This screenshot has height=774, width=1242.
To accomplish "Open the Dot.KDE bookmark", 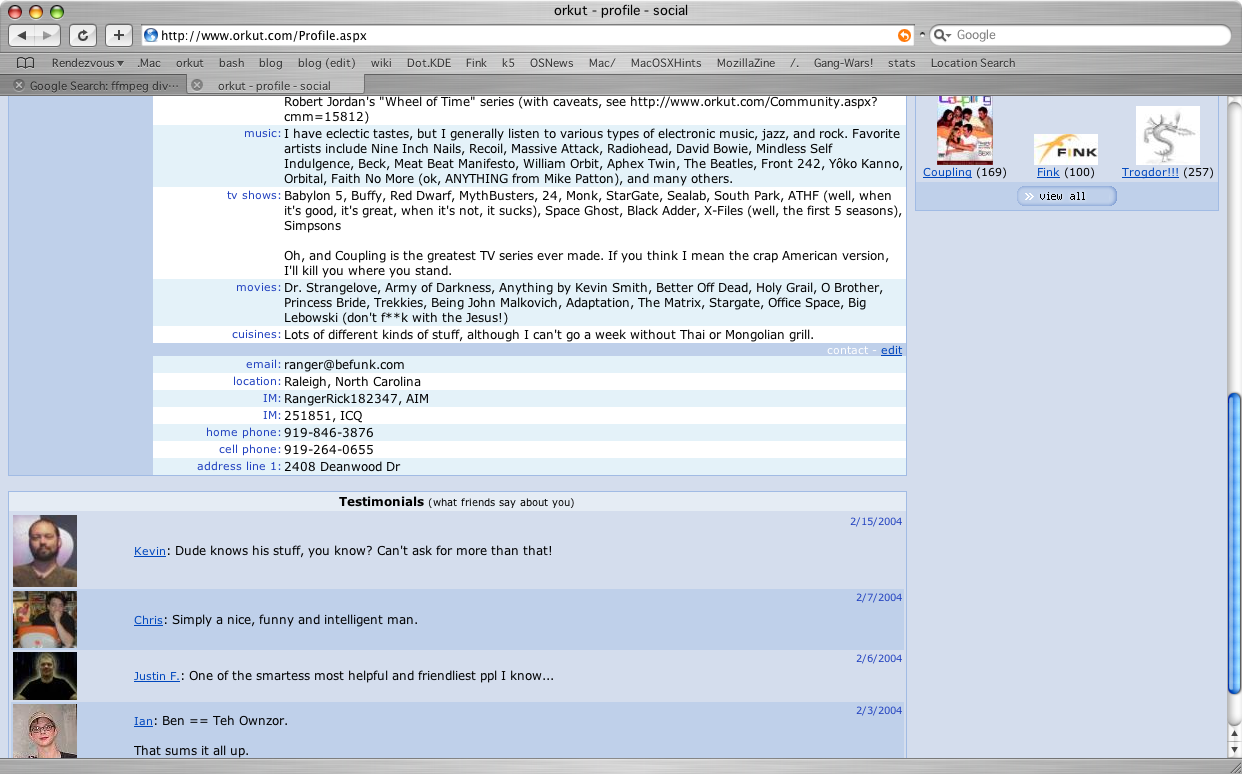I will [x=428, y=63].
